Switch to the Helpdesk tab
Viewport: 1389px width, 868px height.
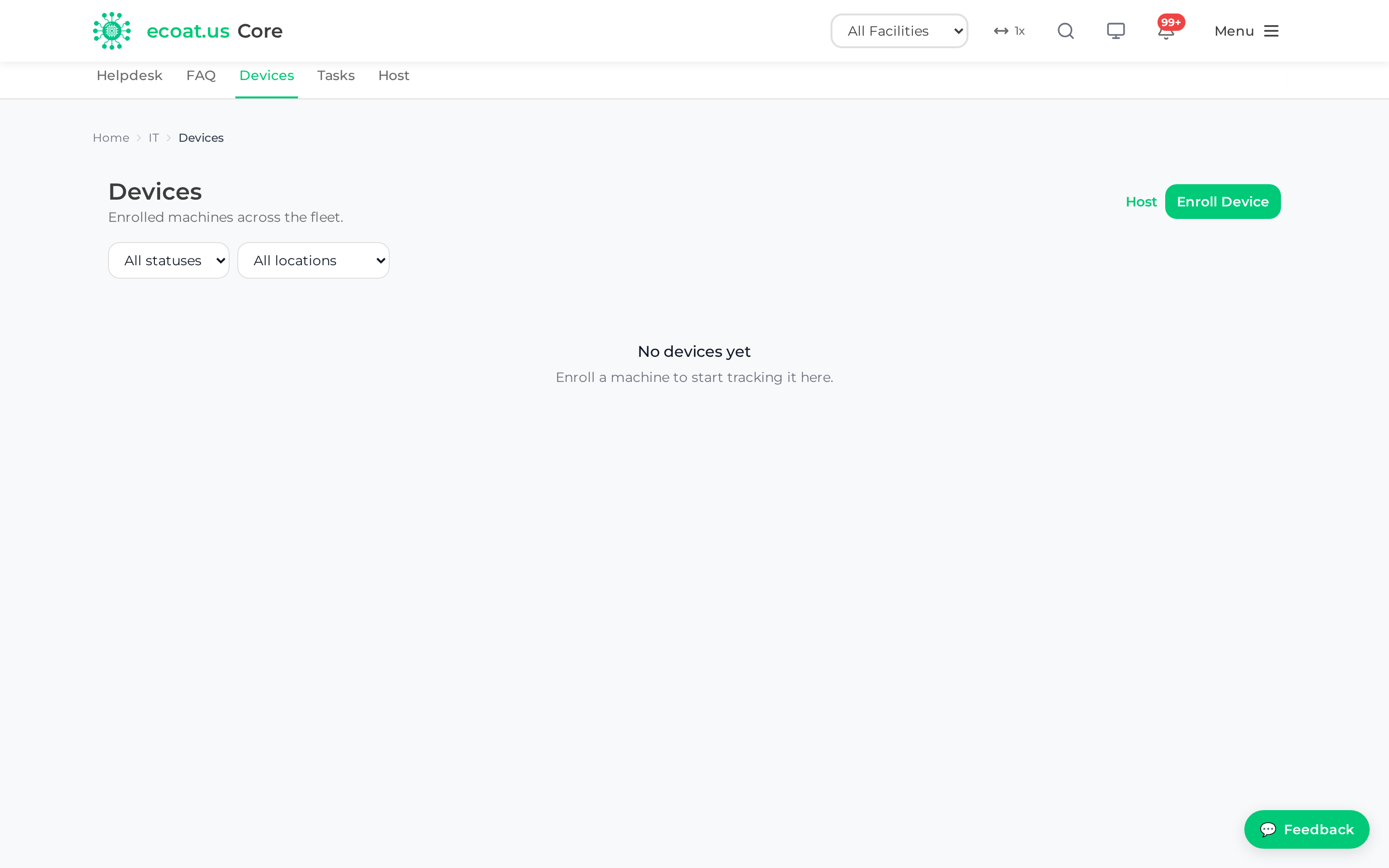point(130,76)
